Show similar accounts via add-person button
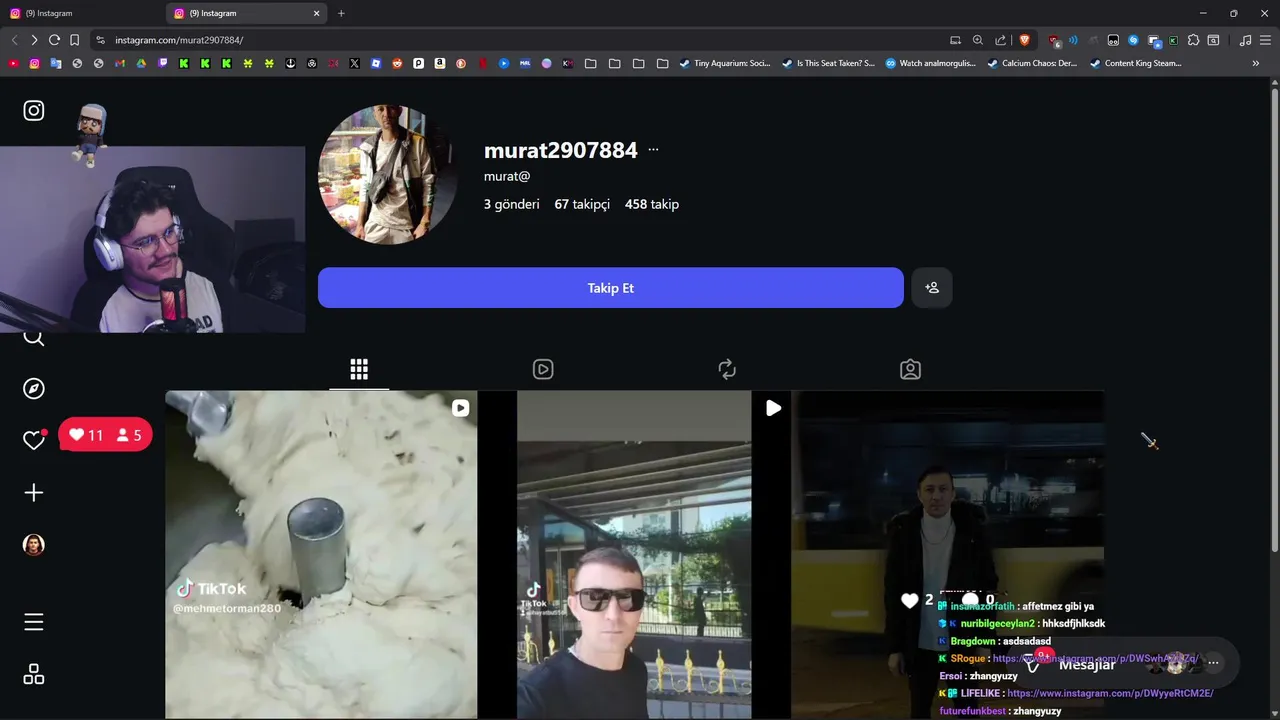The width and height of the screenshot is (1280, 720). coord(932,288)
